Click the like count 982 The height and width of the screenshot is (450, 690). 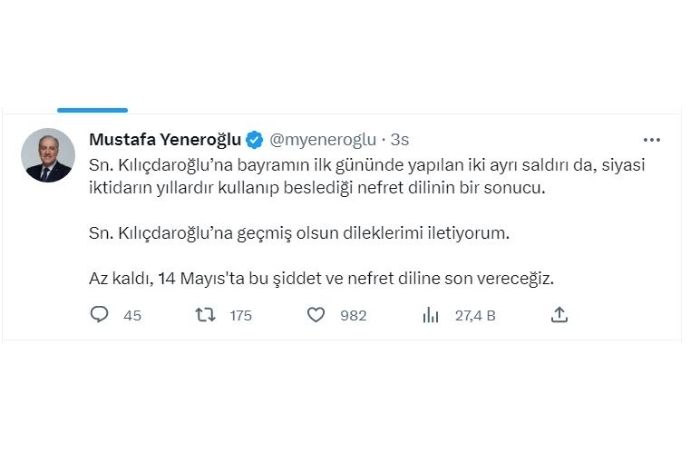[x=353, y=316]
